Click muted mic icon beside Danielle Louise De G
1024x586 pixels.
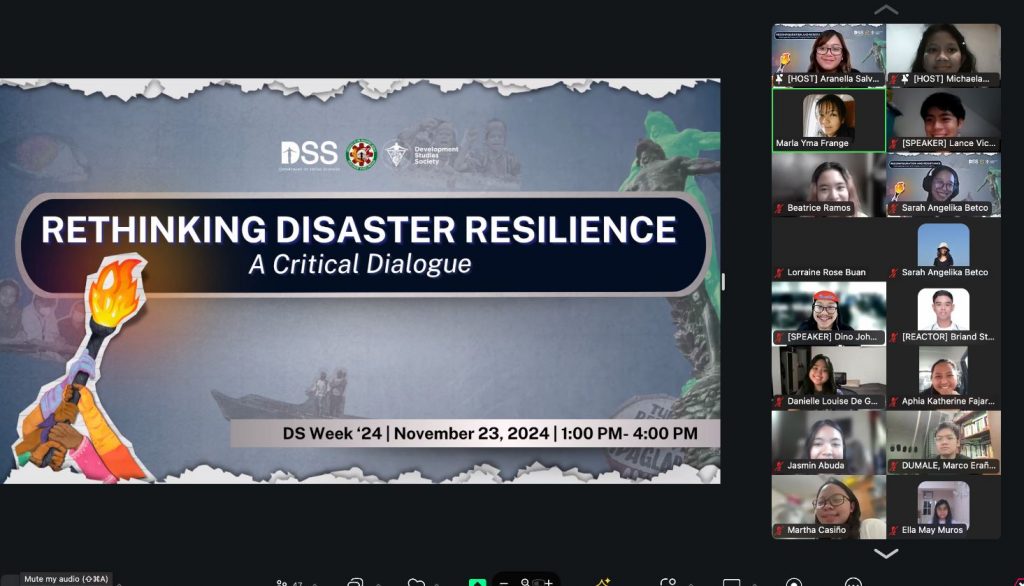tap(779, 401)
